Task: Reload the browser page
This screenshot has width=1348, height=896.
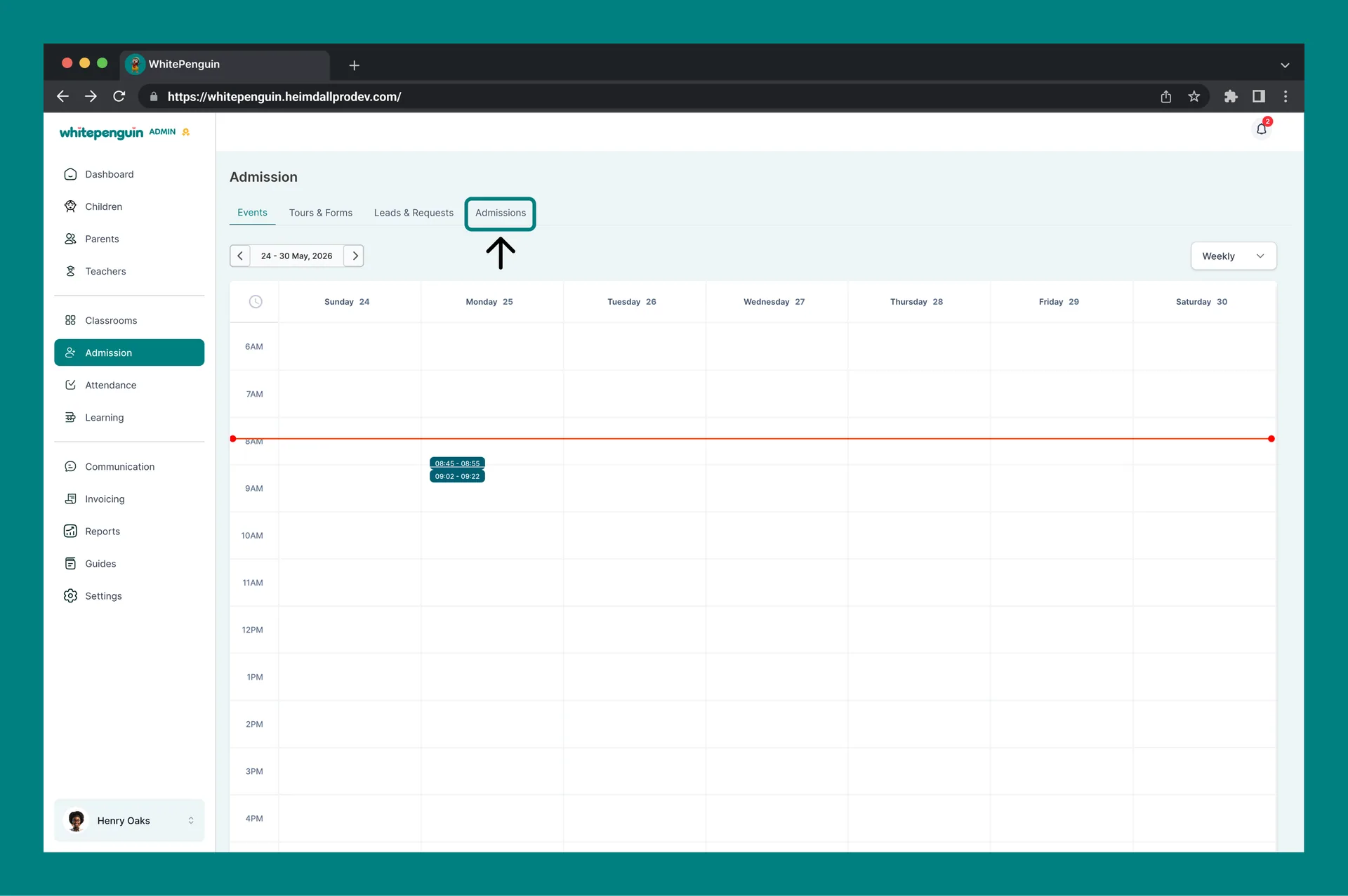Action: [119, 96]
